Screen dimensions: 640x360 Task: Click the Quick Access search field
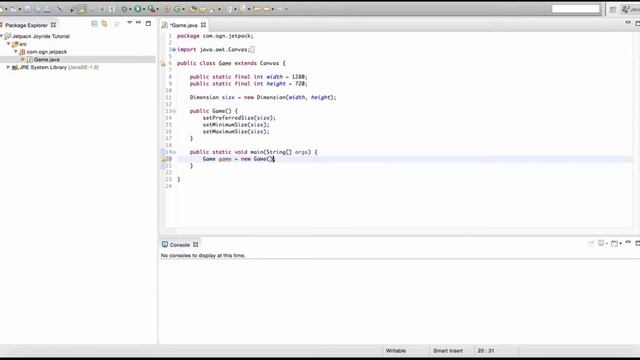(576, 9)
